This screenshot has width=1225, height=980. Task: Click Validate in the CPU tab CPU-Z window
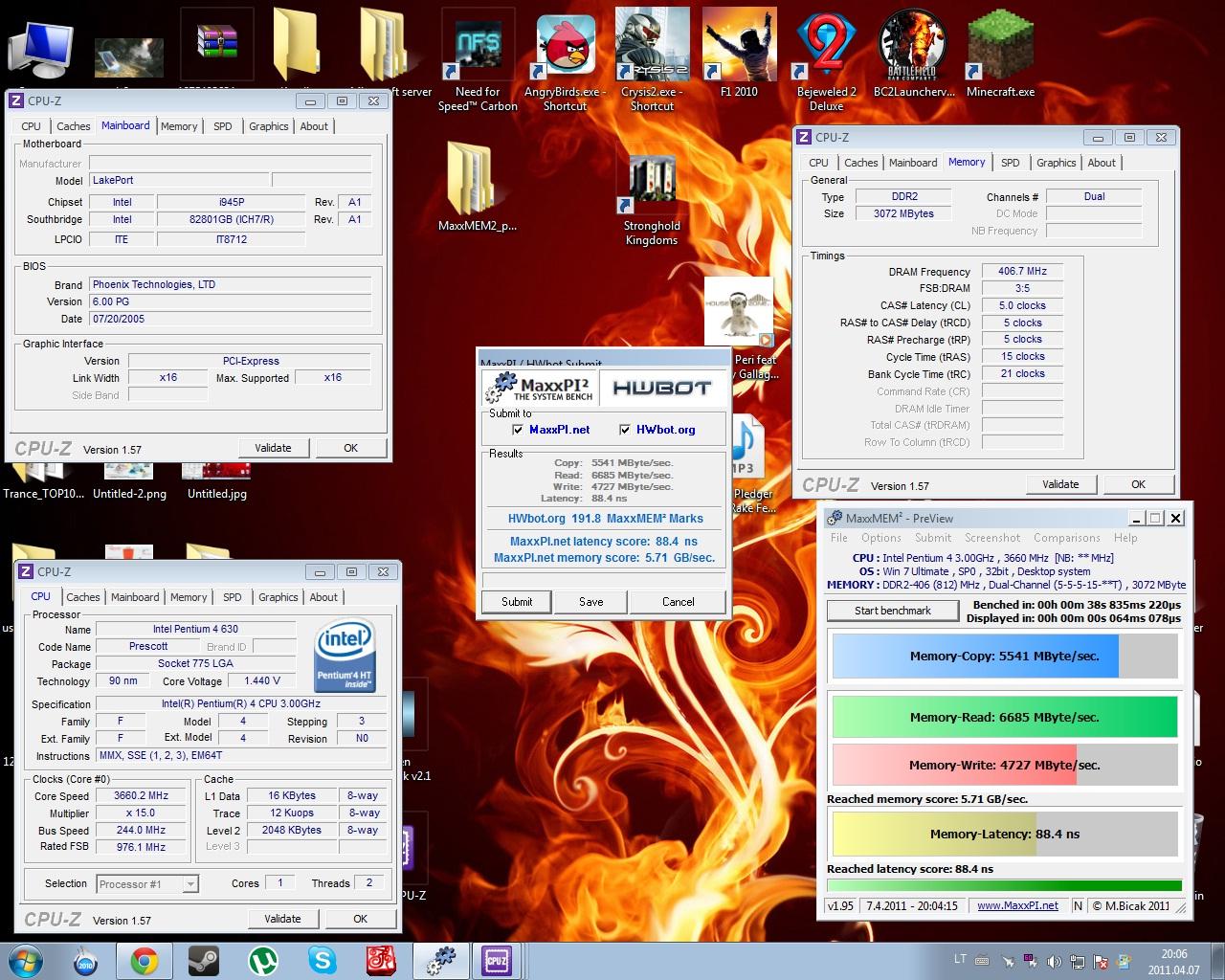[x=282, y=919]
